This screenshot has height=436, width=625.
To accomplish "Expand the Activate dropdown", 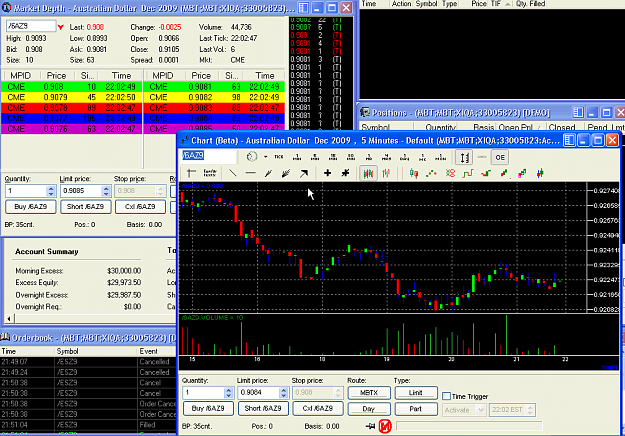I will (x=480, y=410).
